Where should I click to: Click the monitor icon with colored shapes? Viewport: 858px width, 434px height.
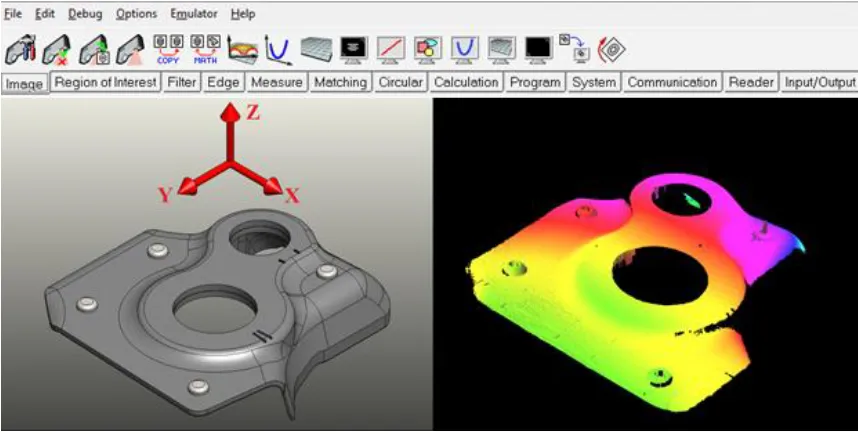428,50
